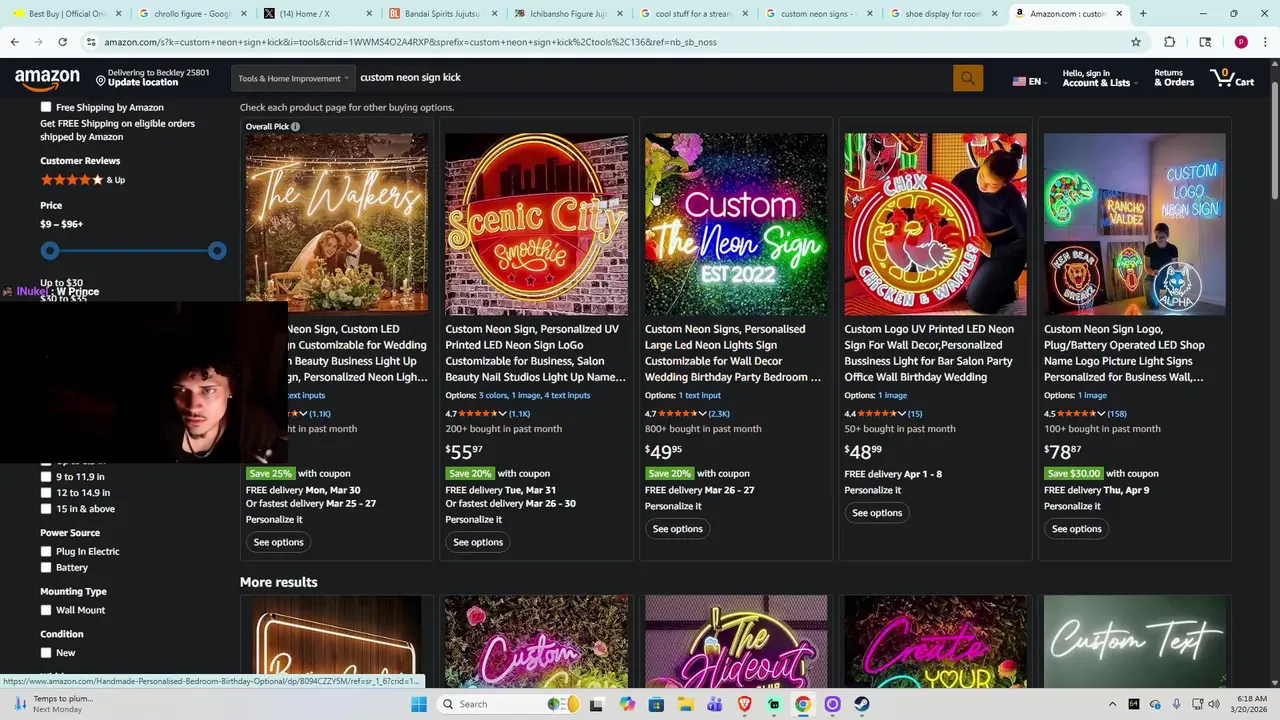The height and width of the screenshot is (720, 1280).
Task: Open The Hideout neon sign thumbnail
Action: pos(736,641)
